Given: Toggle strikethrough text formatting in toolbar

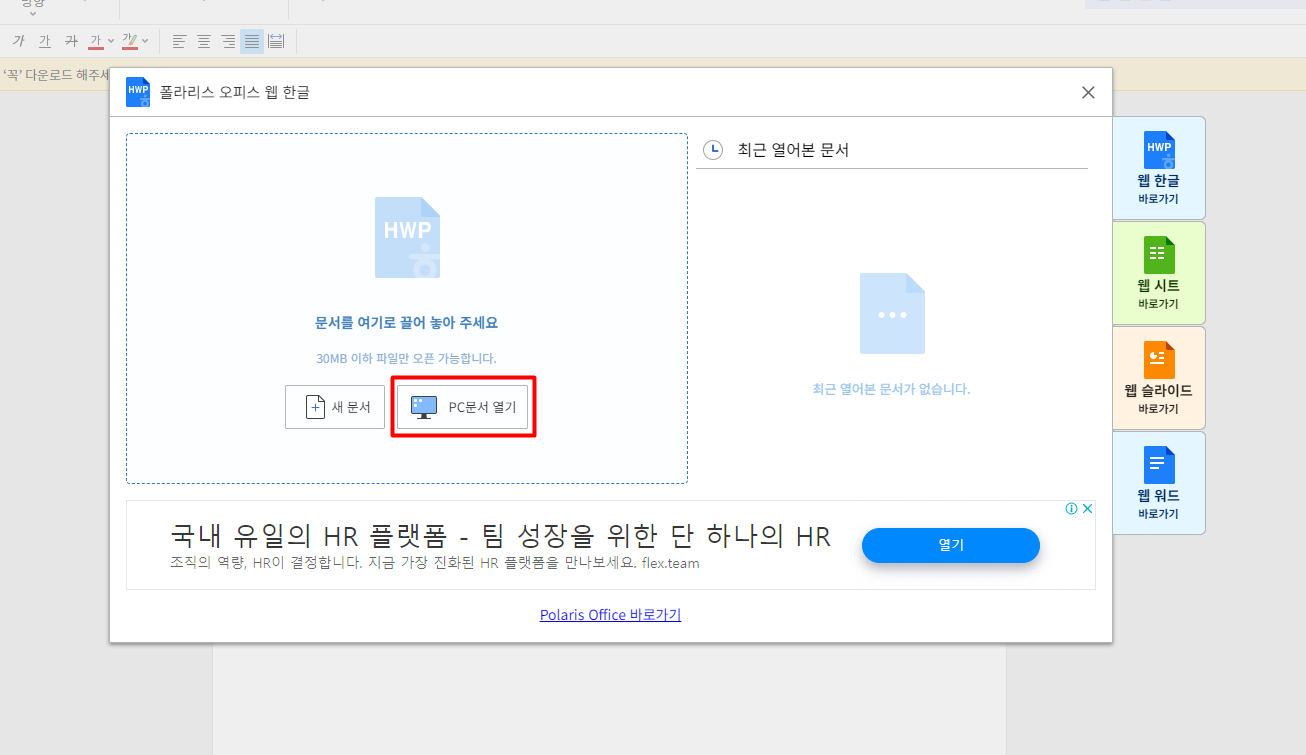Looking at the screenshot, I should coord(70,41).
